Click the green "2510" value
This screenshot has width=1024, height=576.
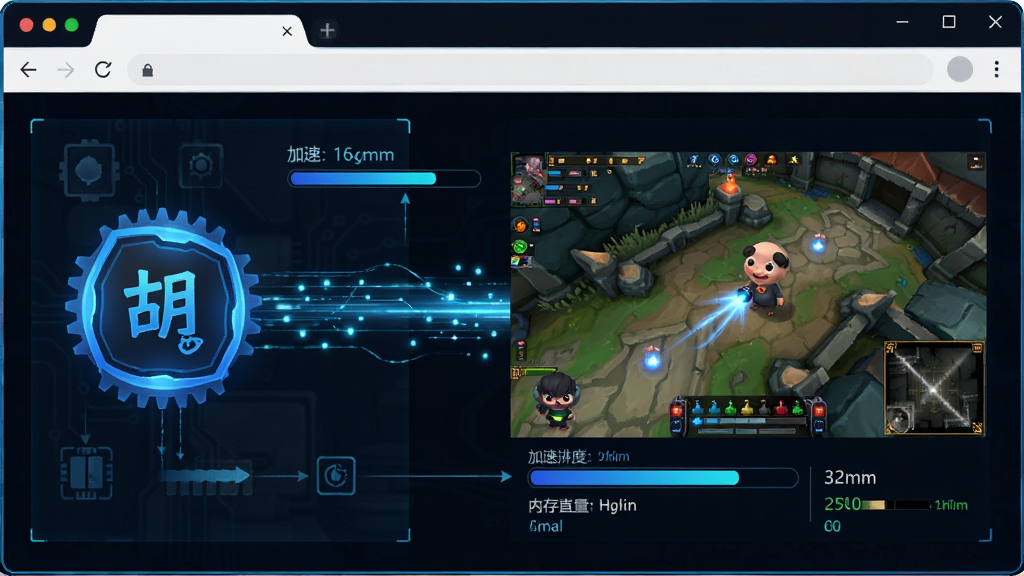[842, 504]
